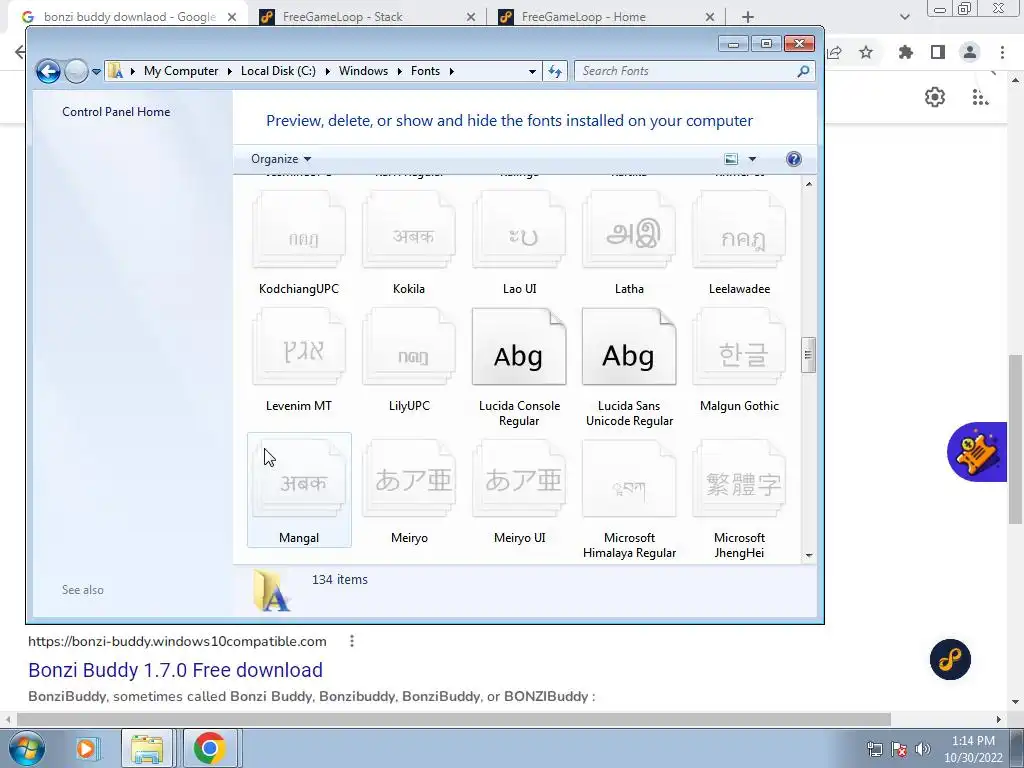This screenshot has width=1024, height=768.
Task: Click the orange coupon extension badge
Action: pyautogui.click(x=977, y=452)
